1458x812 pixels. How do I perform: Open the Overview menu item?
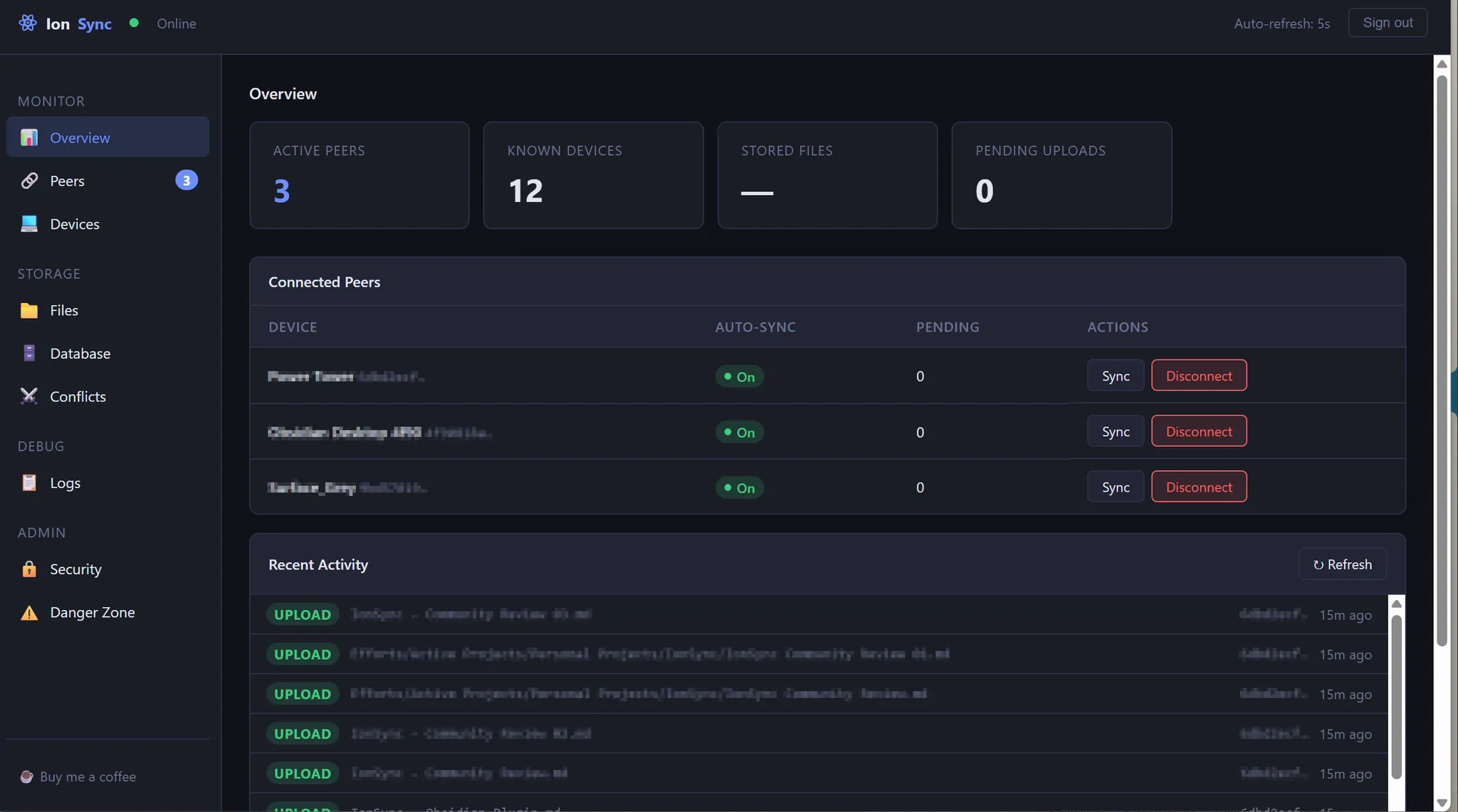point(107,137)
